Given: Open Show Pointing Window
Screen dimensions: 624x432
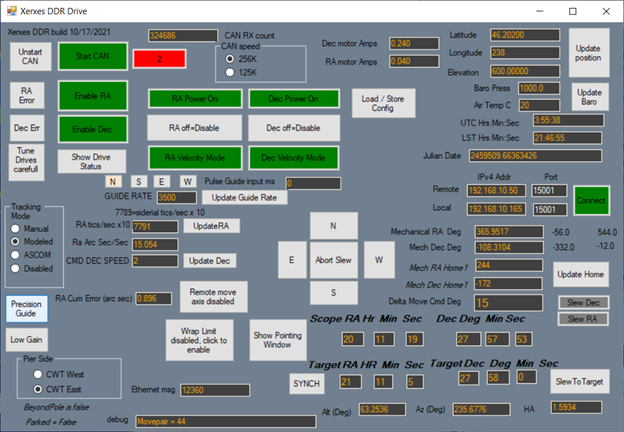Looking at the screenshot, I should click(x=278, y=340).
